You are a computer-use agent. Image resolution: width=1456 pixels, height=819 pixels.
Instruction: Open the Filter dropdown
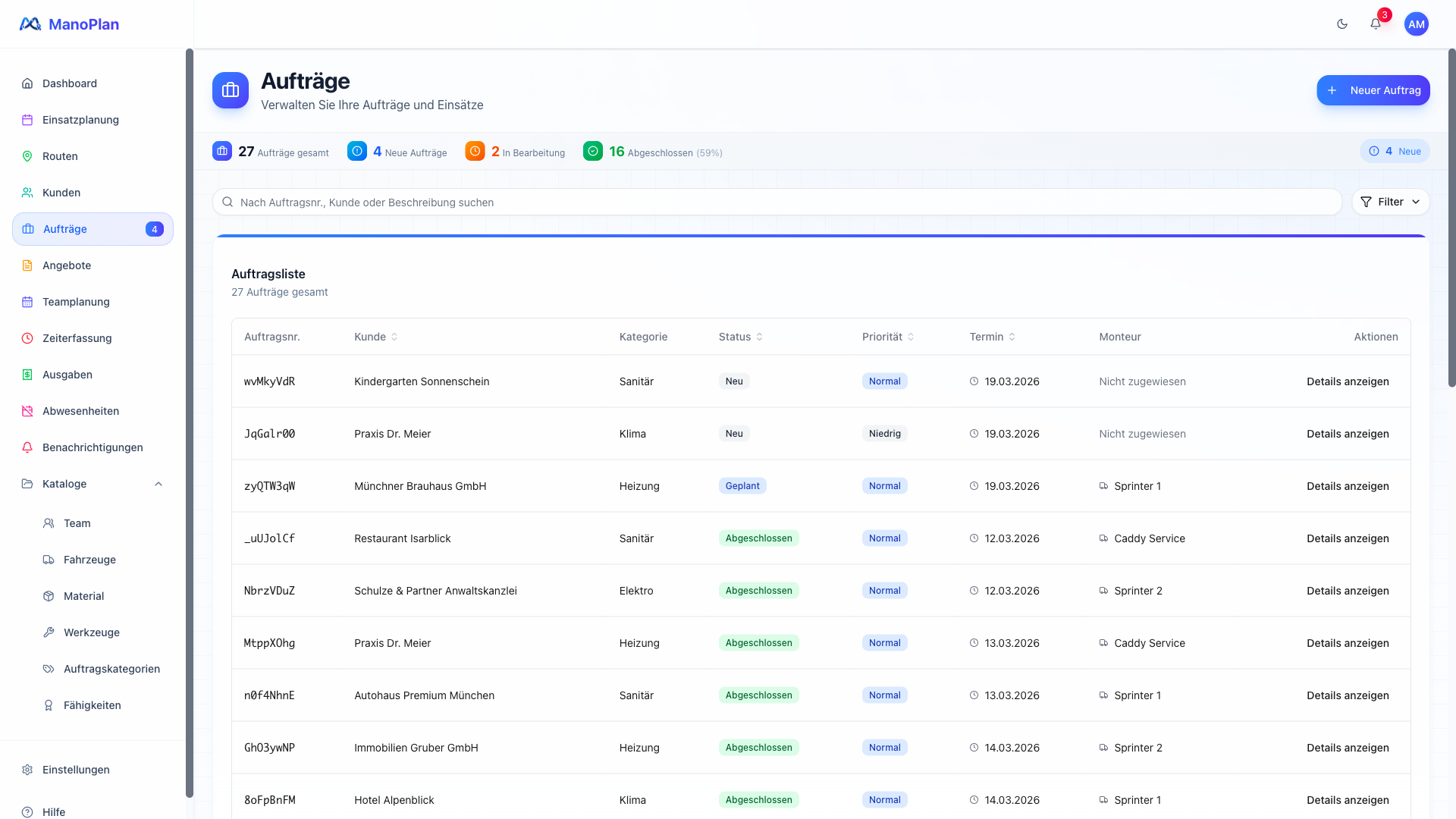pyautogui.click(x=1390, y=202)
